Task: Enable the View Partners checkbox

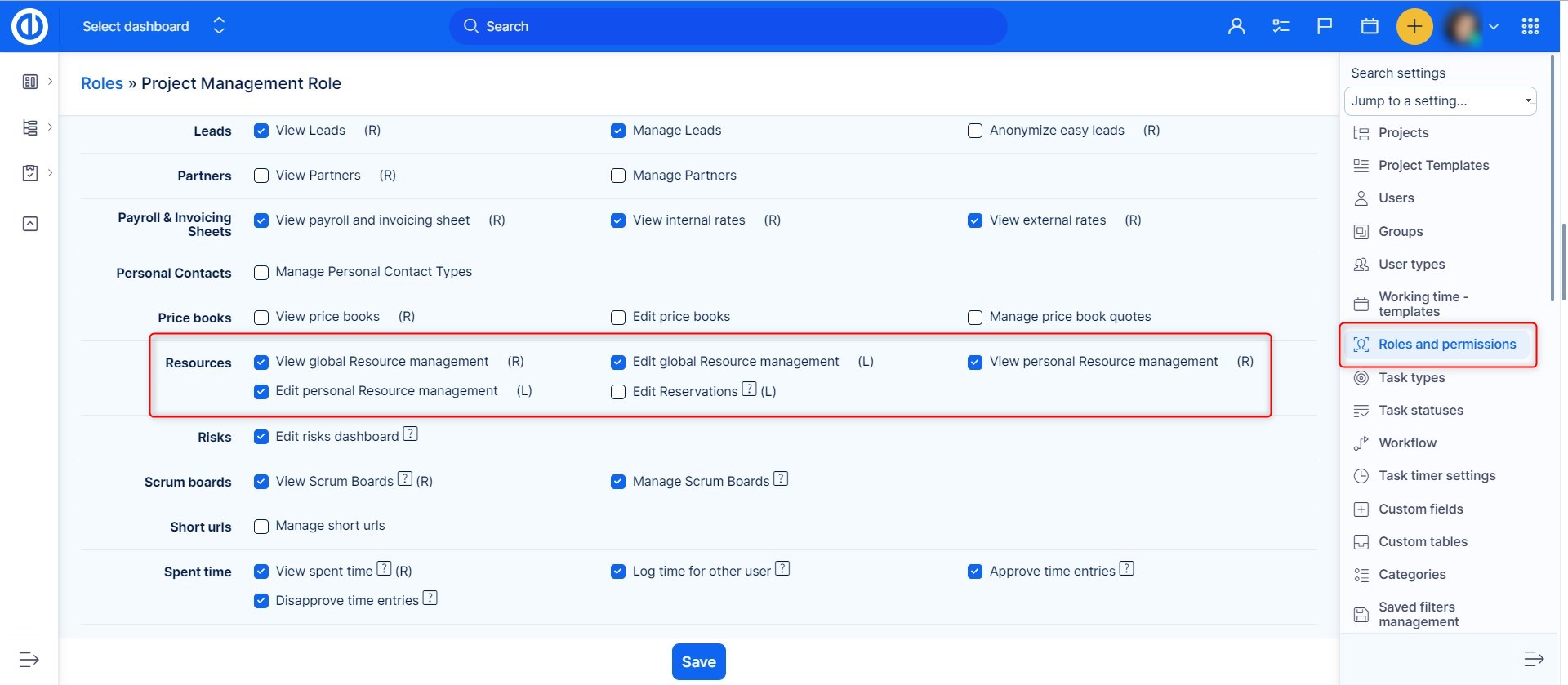Action: [261, 176]
